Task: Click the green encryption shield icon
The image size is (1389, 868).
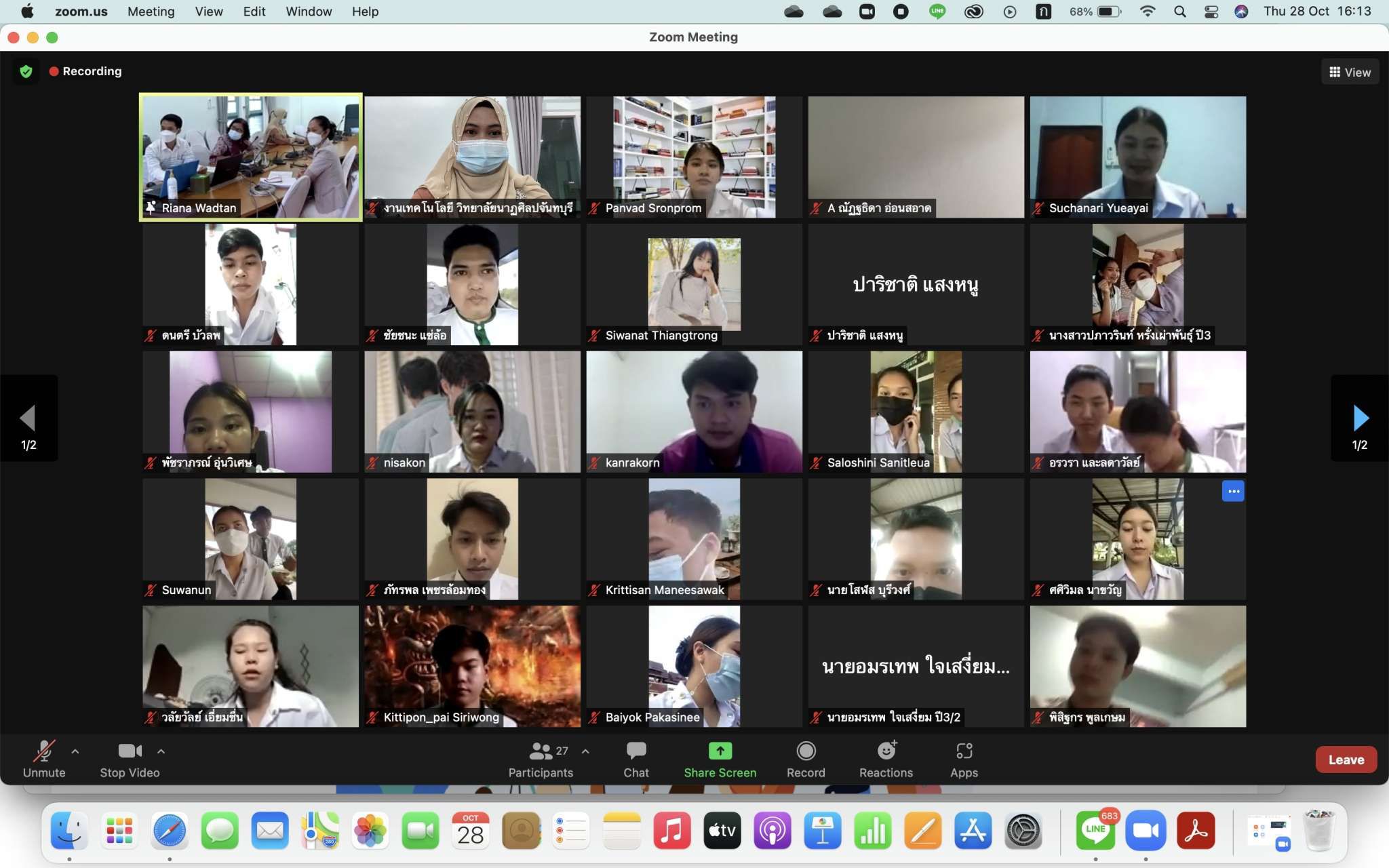Action: tap(26, 71)
